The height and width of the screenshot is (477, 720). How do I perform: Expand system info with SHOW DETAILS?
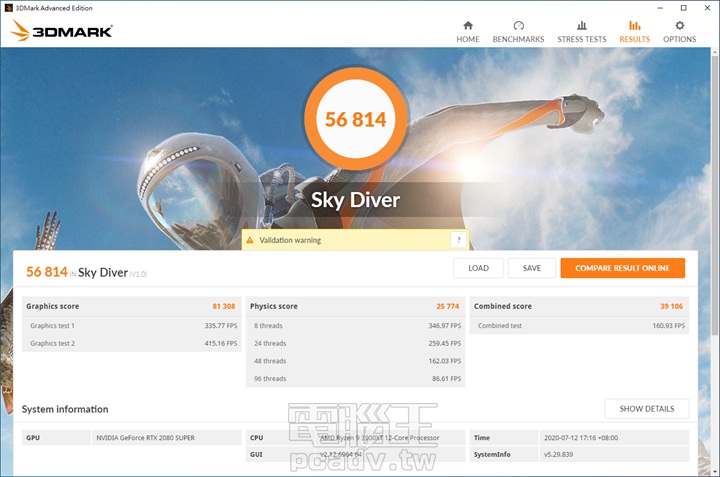tap(646, 408)
